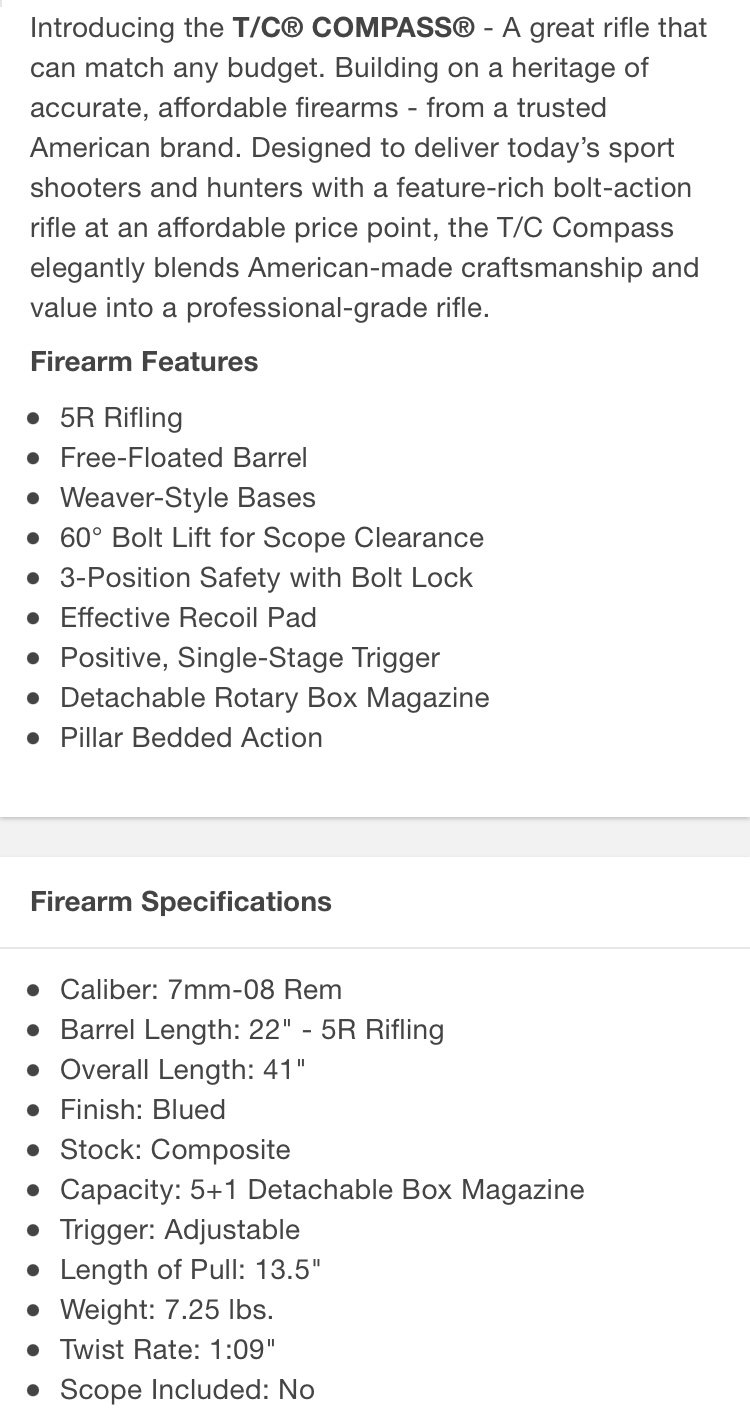Click the Stock: Composite line
Viewport: 750px width, 1412px height.
[x=175, y=1150]
